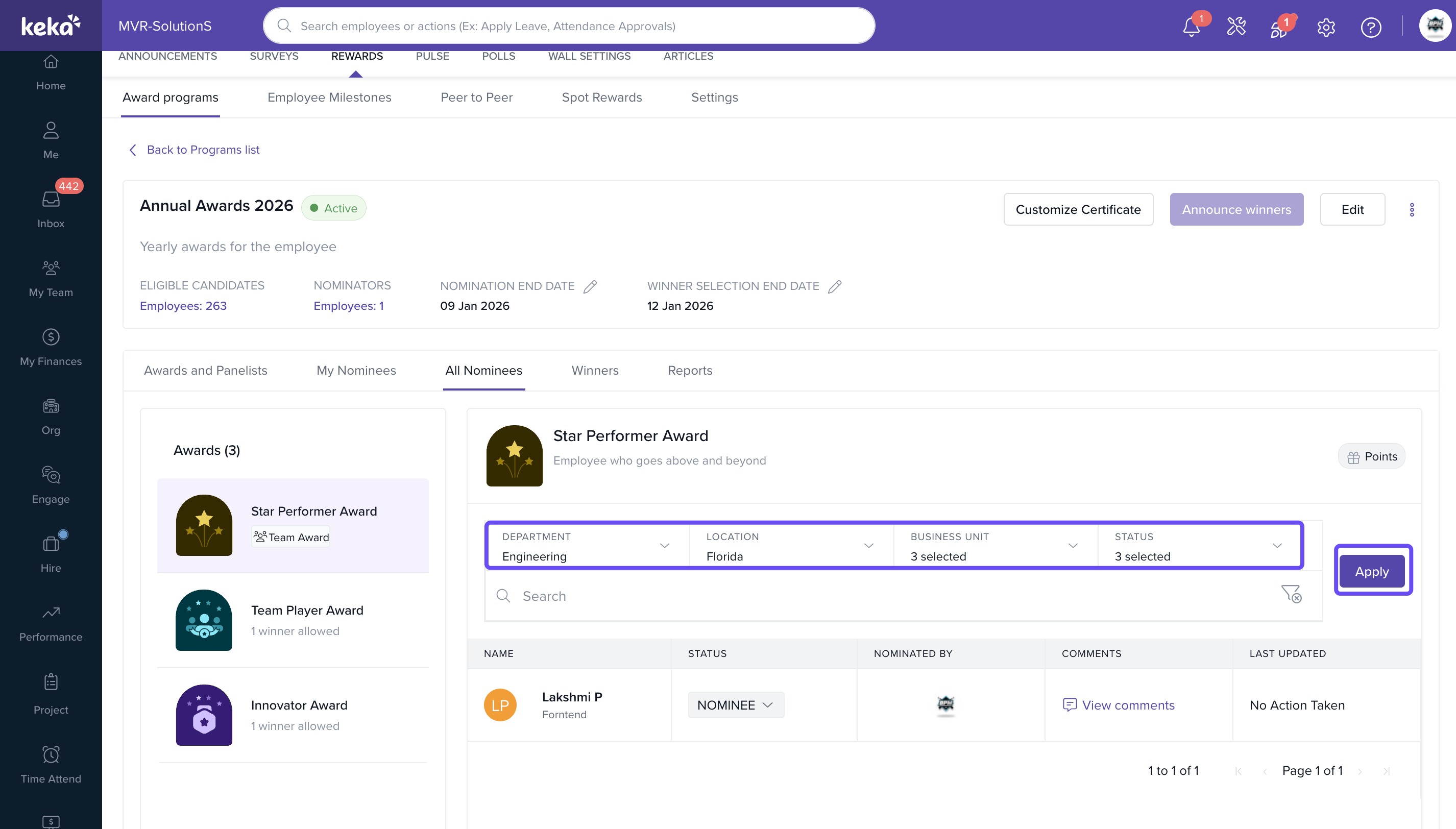
Task: Select the Innovator Award thumbnail
Action: (x=204, y=715)
